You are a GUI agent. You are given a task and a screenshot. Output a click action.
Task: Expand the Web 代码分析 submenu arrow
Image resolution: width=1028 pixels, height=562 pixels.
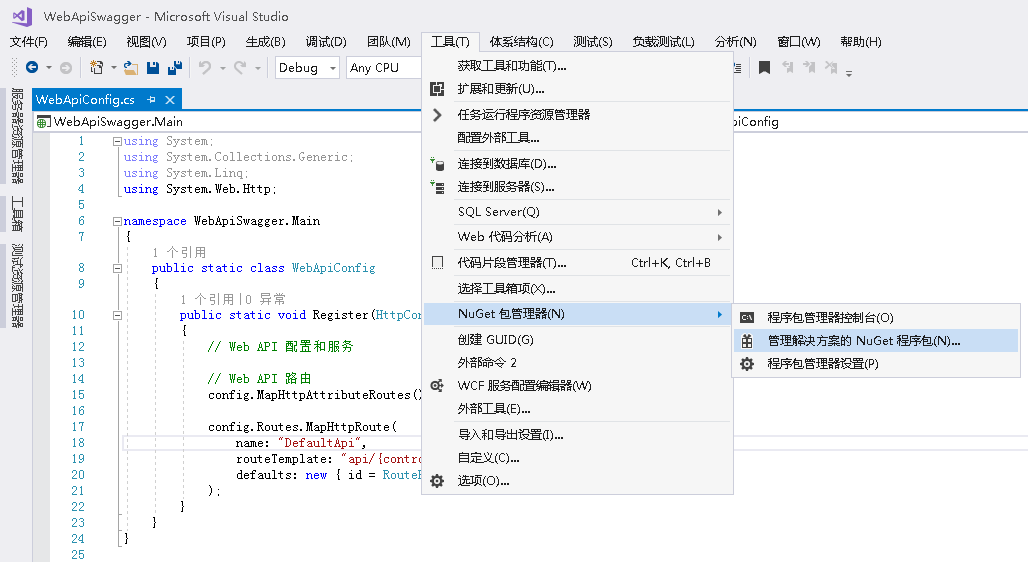pos(720,237)
